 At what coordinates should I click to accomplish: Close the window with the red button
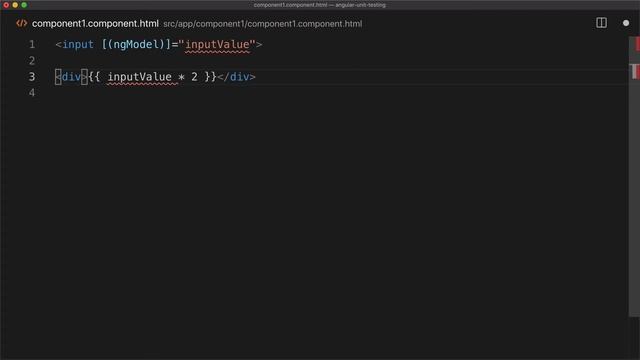click(6, 5)
